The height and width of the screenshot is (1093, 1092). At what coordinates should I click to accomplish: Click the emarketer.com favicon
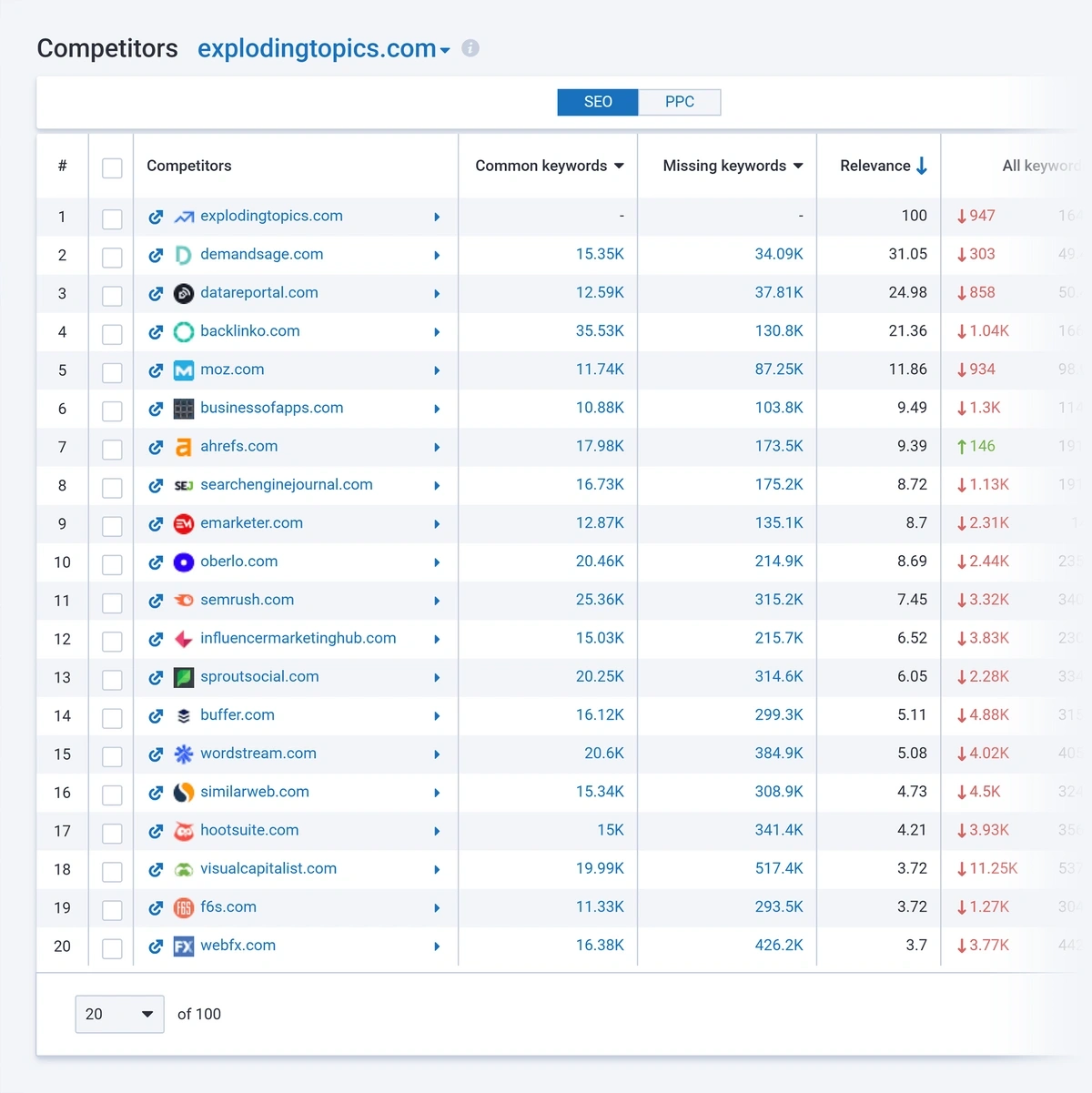184,523
